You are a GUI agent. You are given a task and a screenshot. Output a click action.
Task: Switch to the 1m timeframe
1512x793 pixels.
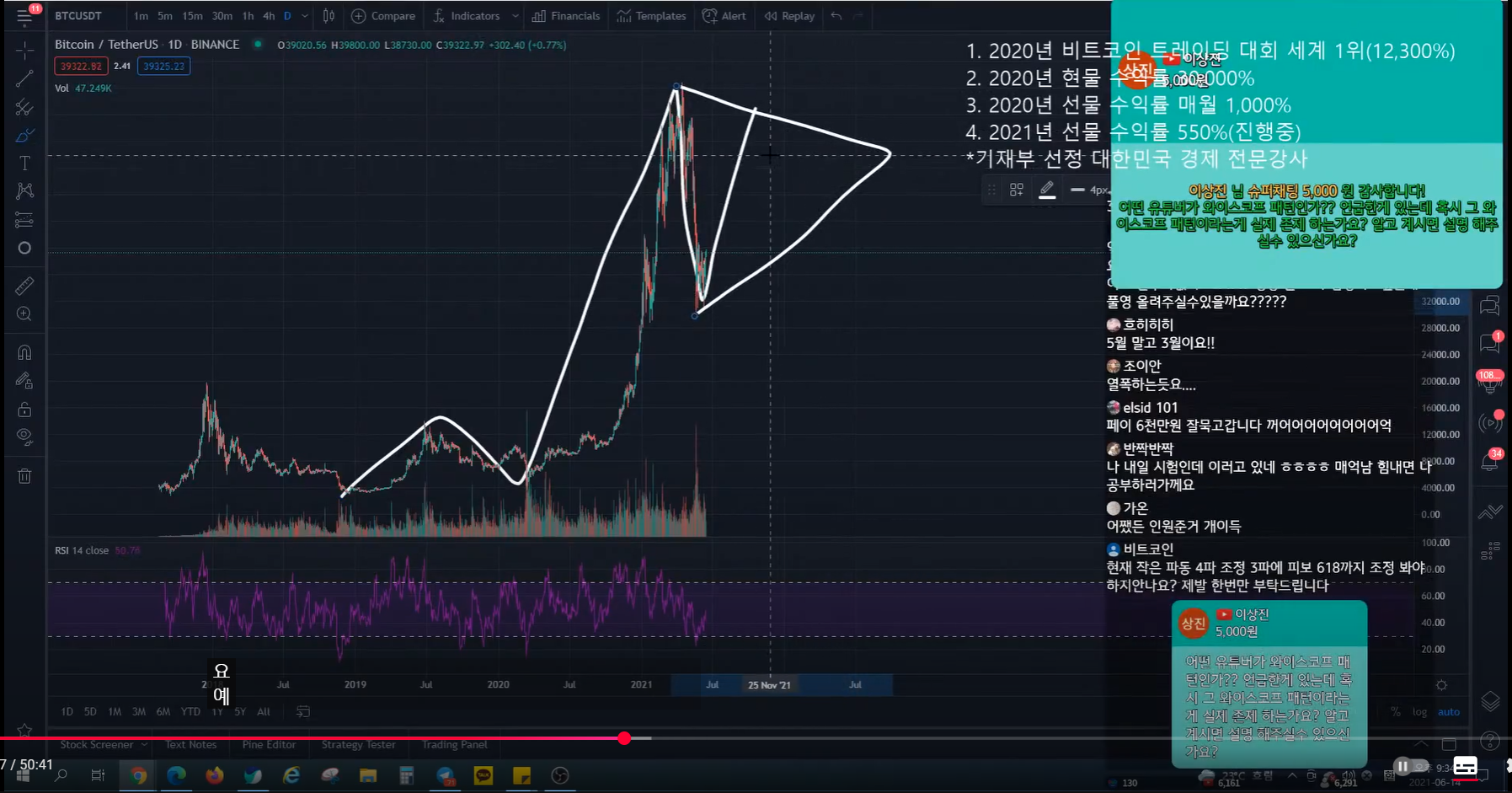pyautogui.click(x=141, y=16)
